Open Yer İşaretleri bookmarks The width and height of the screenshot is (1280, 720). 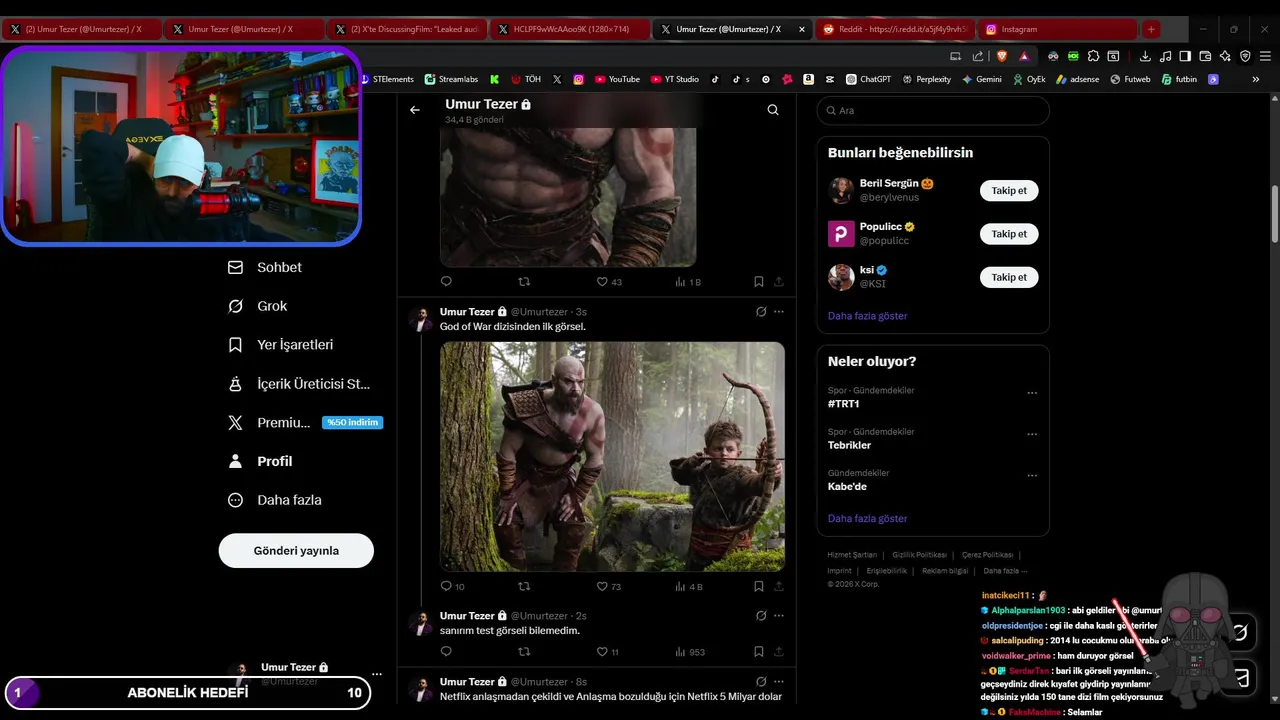click(281, 345)
